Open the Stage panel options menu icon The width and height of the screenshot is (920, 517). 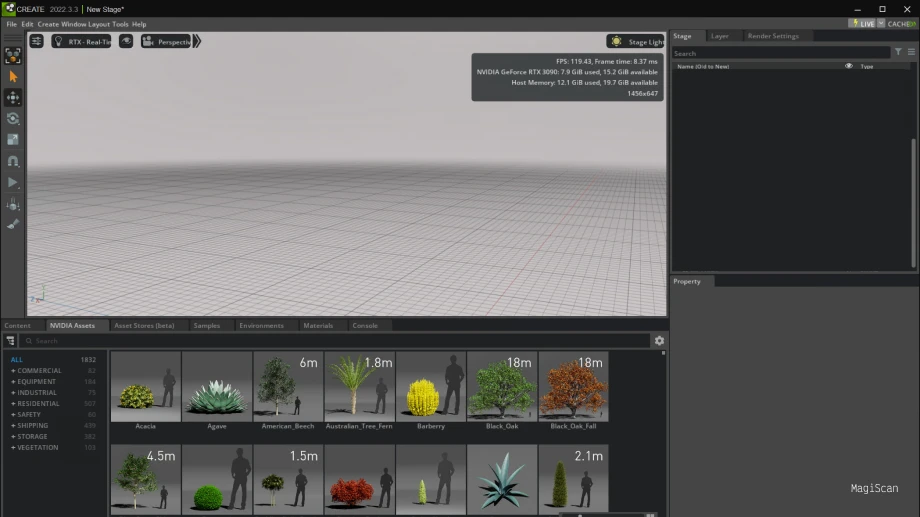[911, 52]
